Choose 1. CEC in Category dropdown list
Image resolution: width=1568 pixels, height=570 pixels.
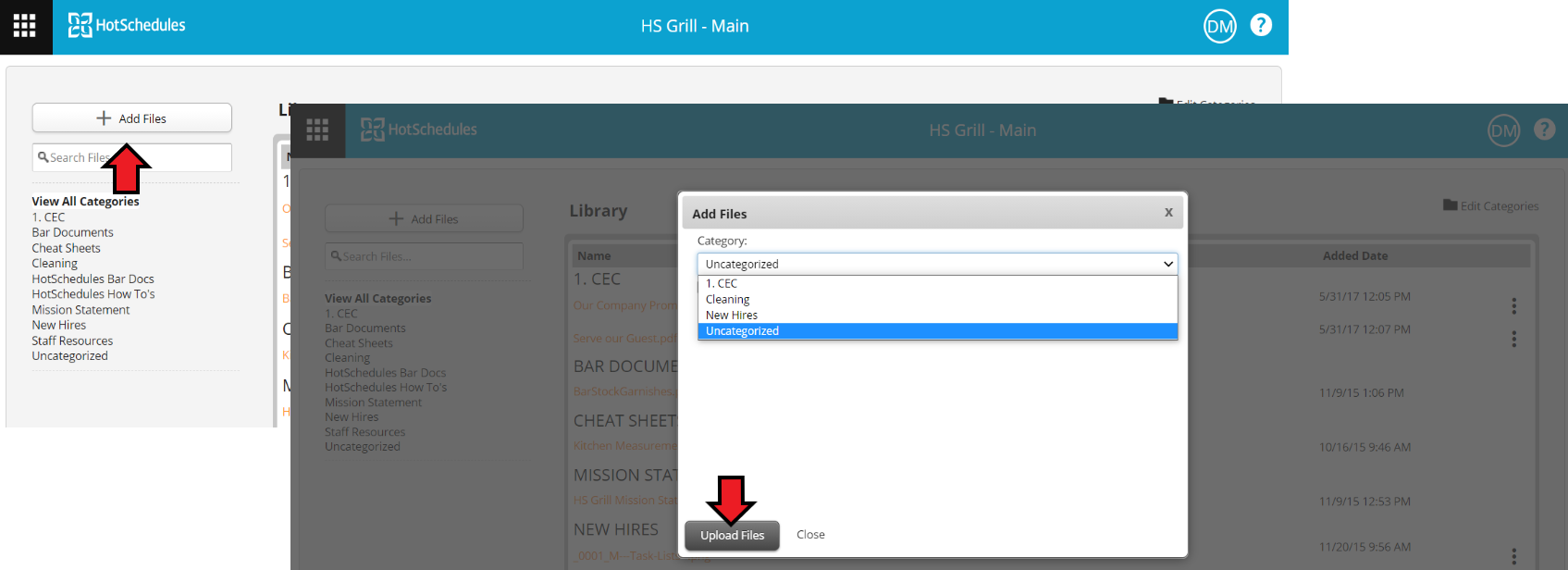(937, 283)
